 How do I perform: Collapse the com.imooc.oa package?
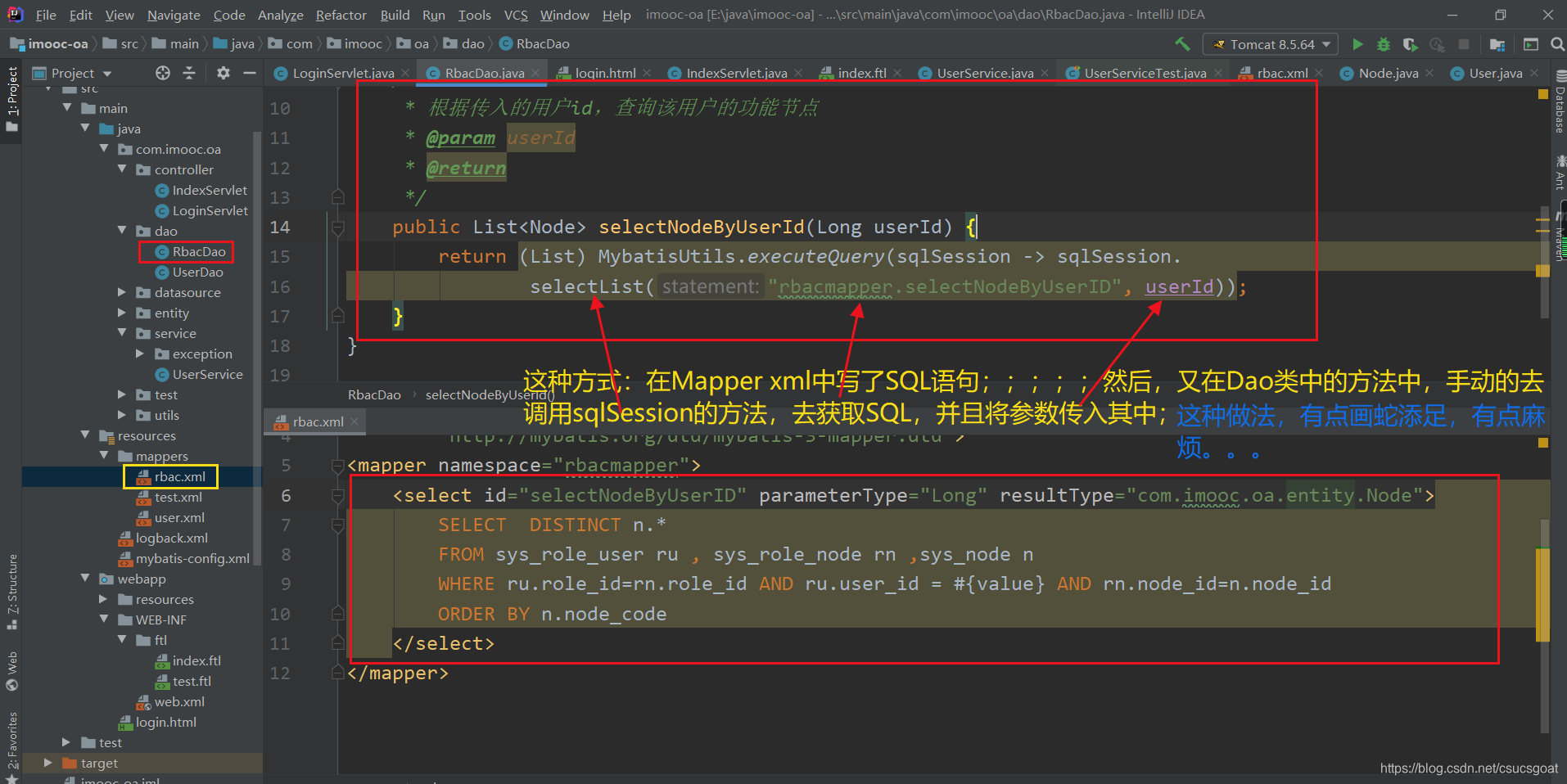click(x=104, y=149)
